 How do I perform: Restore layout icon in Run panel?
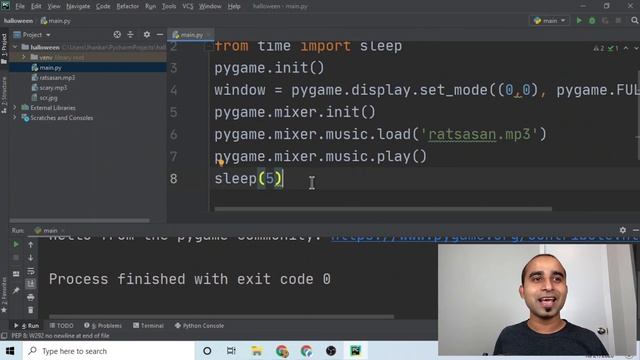pos(16,273)
